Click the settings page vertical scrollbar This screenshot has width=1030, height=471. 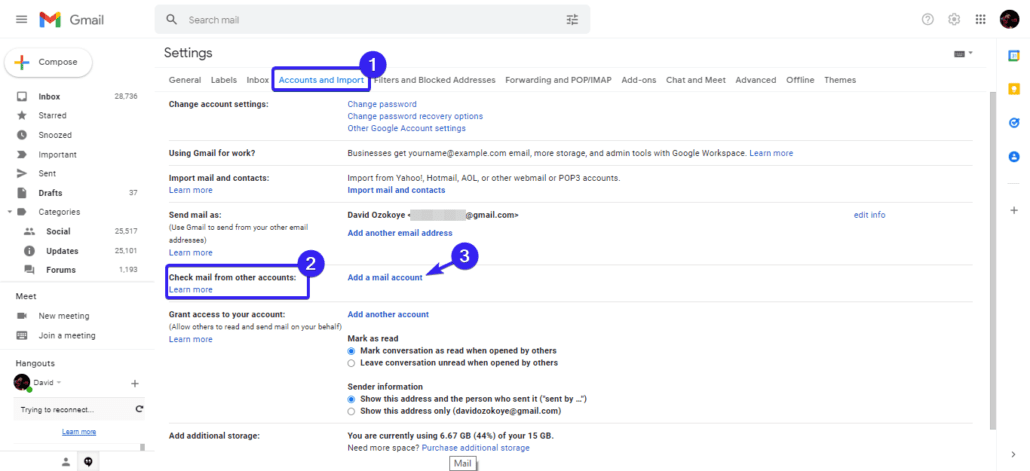(993, 259)
